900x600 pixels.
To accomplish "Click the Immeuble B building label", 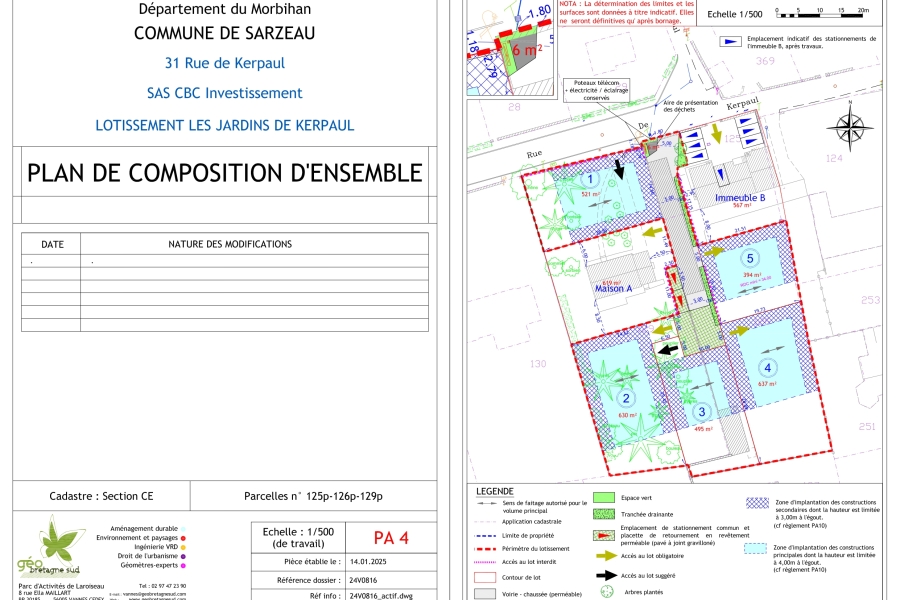I will pos(739,198).
